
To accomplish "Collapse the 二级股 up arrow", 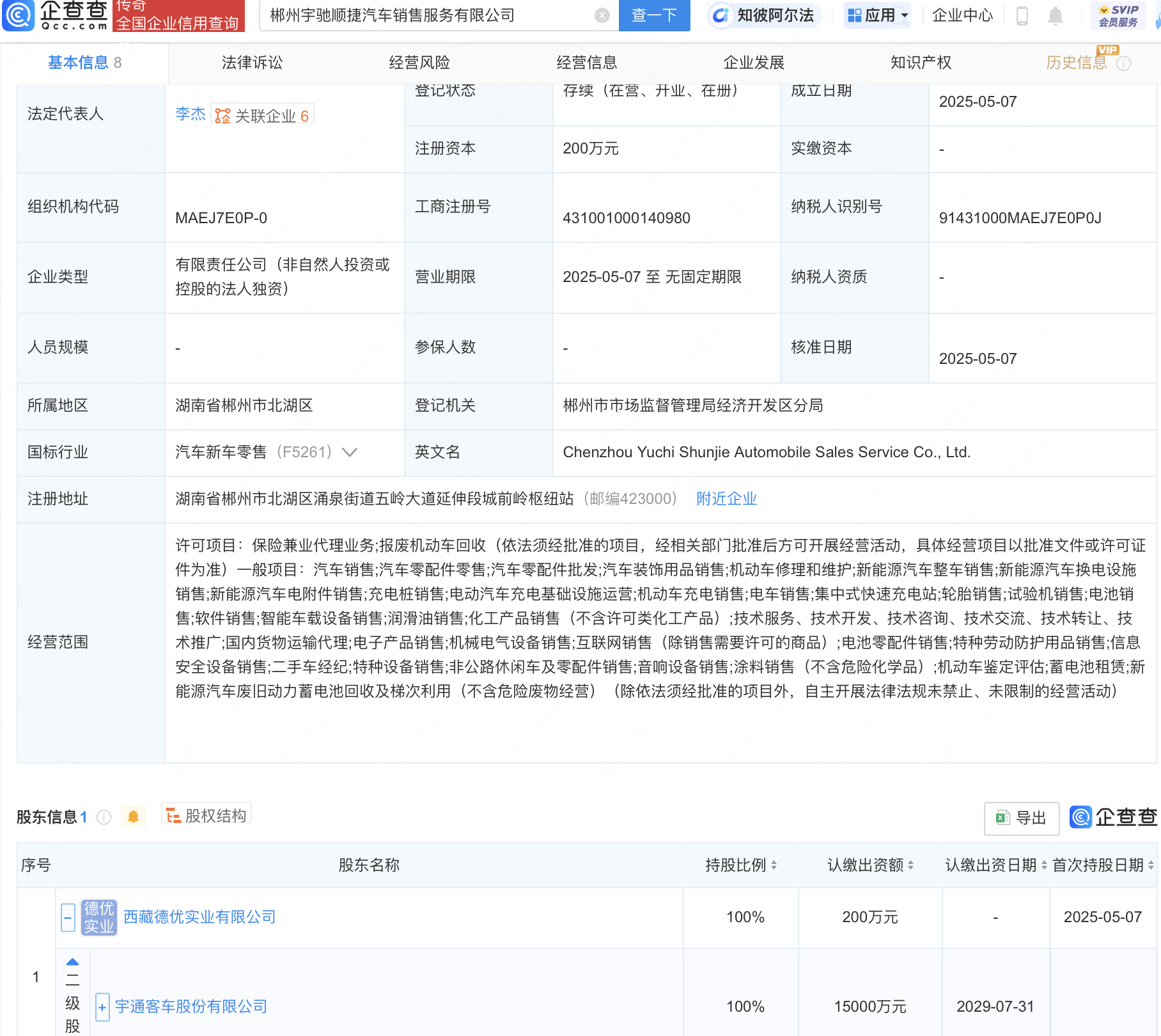I will point(73,962).
